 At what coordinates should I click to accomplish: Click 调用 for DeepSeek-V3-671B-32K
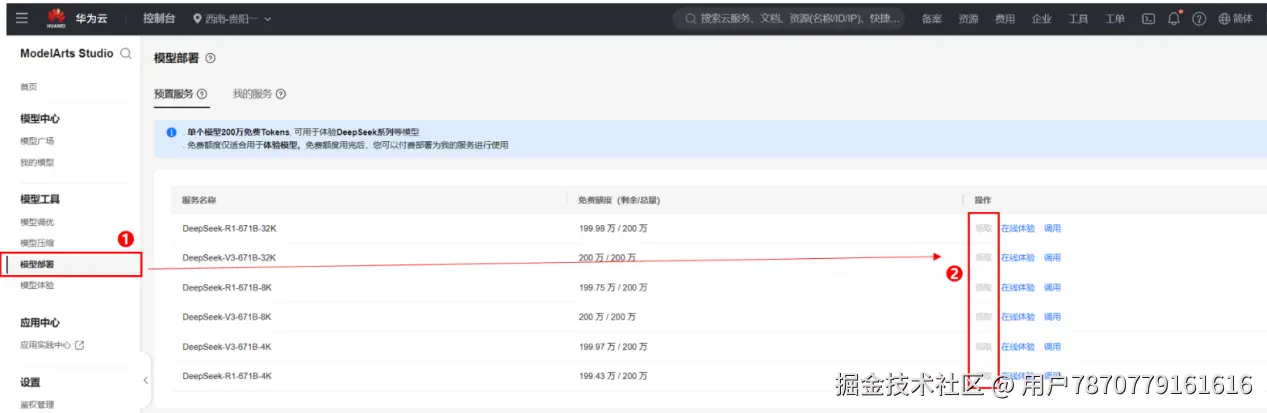point(1052,258)
